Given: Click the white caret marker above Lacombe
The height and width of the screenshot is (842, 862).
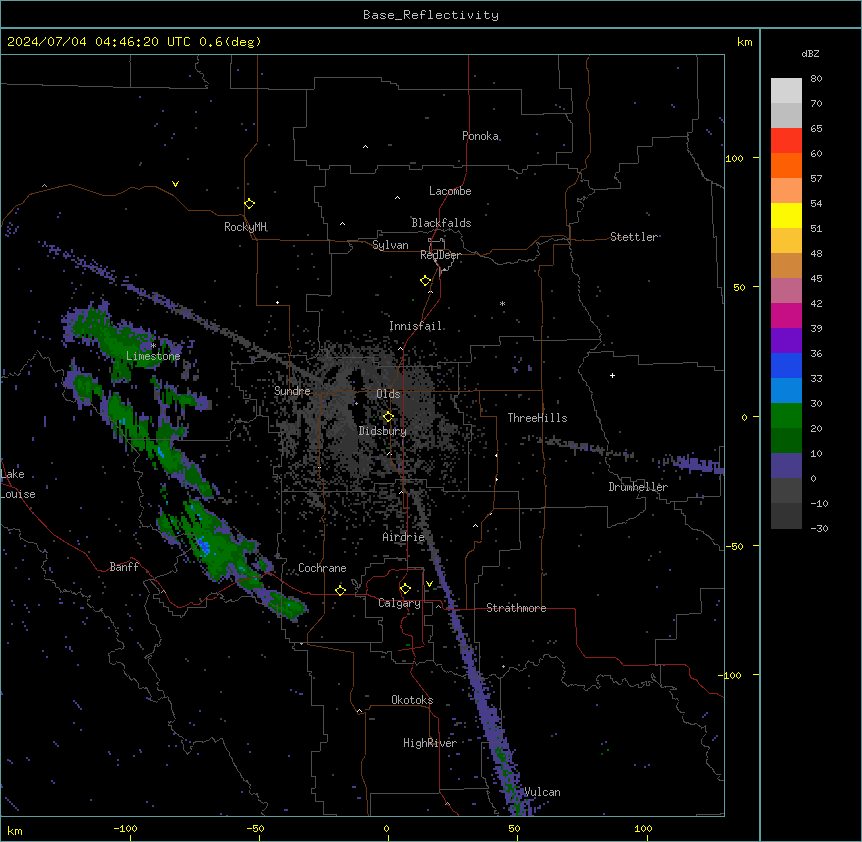Looking at the screenshot, I should point(397,198).
